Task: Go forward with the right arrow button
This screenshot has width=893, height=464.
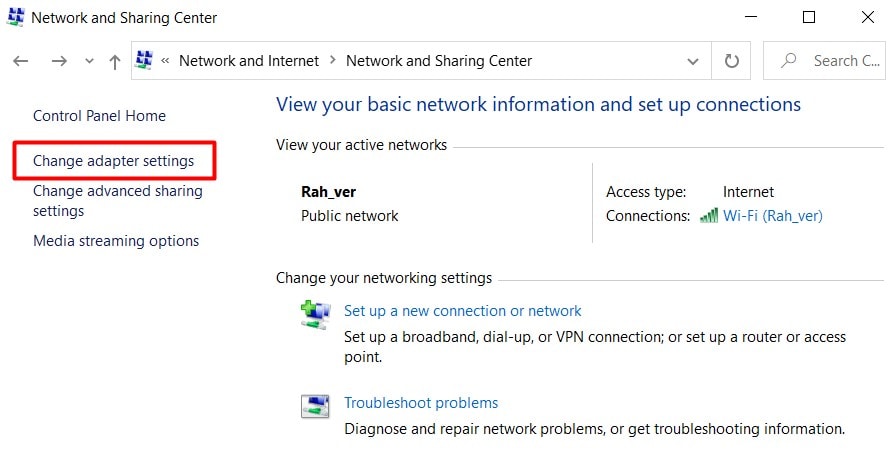Action: [59, 61]
